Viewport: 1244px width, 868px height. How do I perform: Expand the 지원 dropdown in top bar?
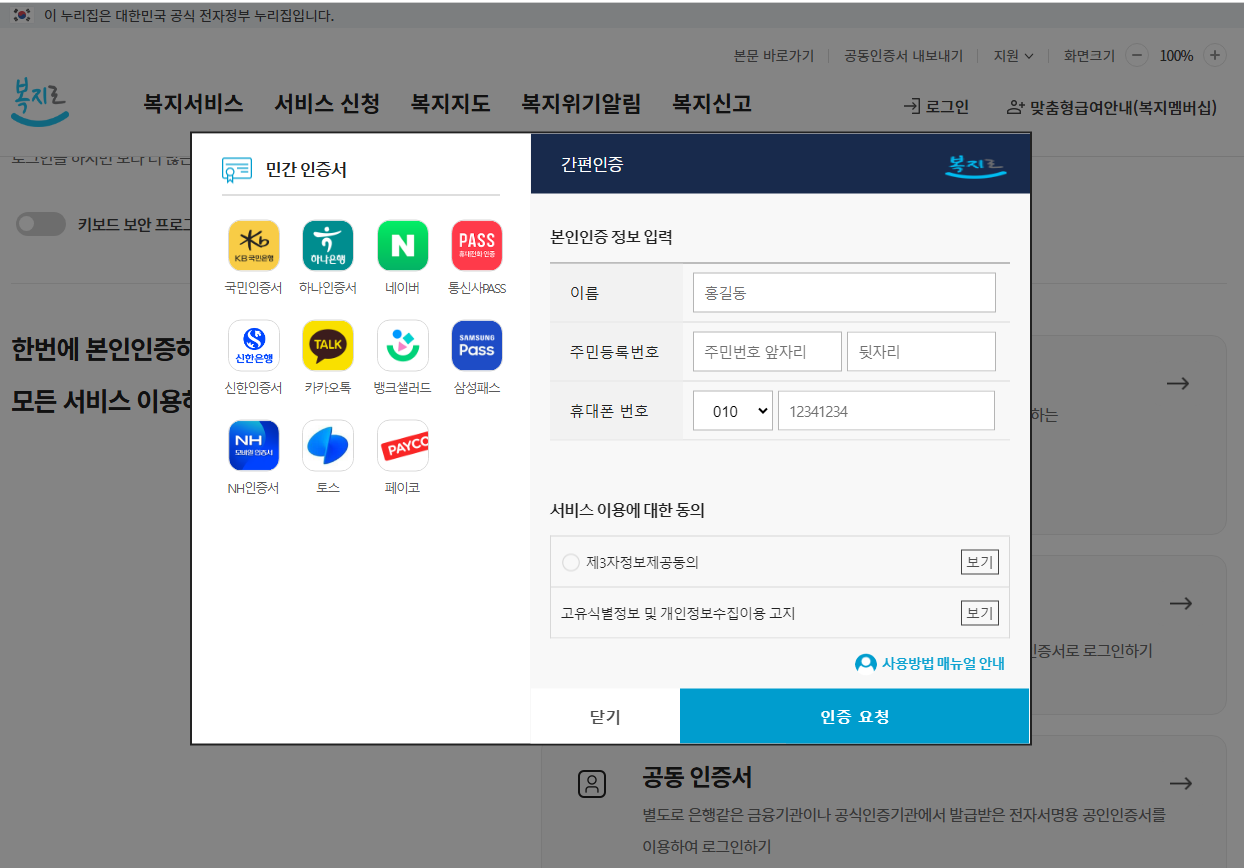1013,56
